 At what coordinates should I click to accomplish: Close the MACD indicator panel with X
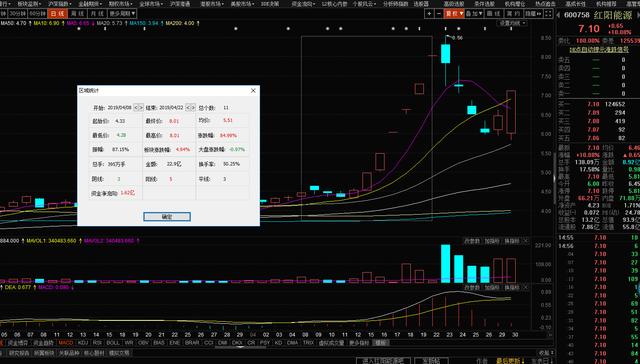(525, 288)
